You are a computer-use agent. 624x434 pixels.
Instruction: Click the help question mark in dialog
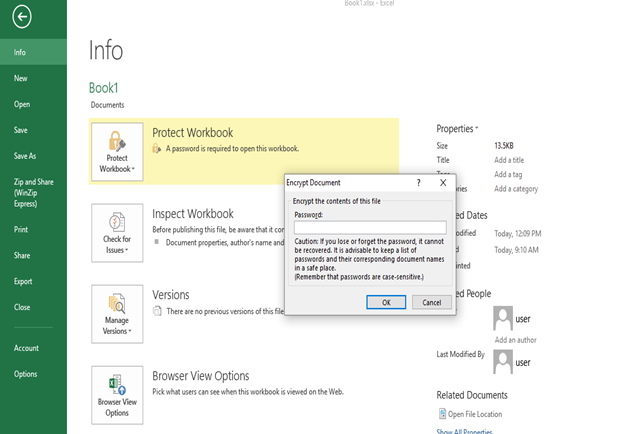(x=418, y=183)
